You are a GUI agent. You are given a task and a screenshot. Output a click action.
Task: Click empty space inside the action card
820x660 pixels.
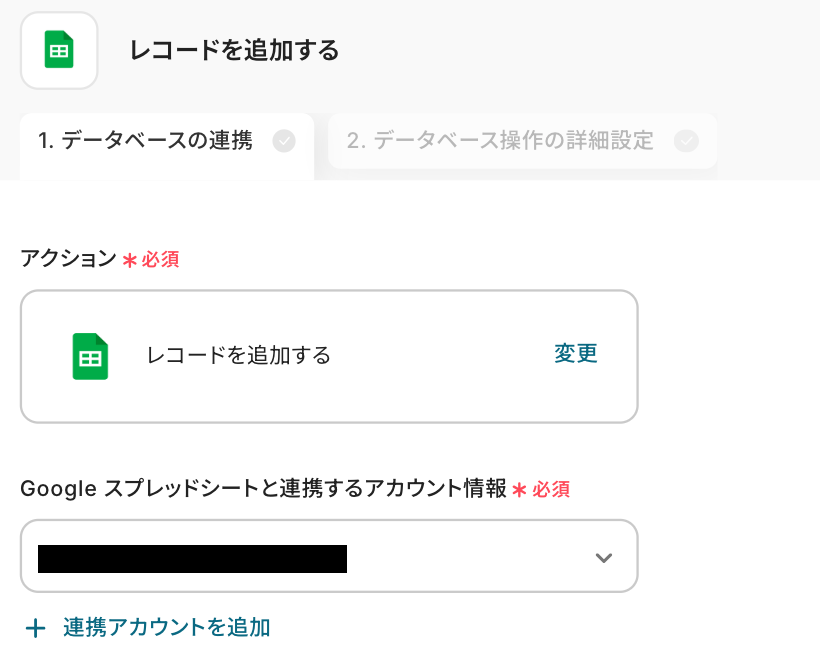coord(440,390)
